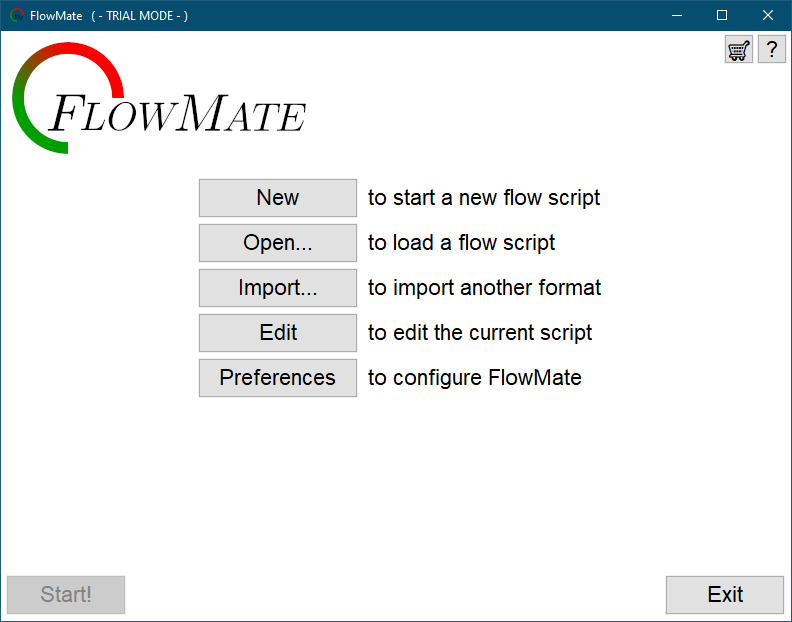
Task: Maximize the FlowMate window
Action: point(722,16)
